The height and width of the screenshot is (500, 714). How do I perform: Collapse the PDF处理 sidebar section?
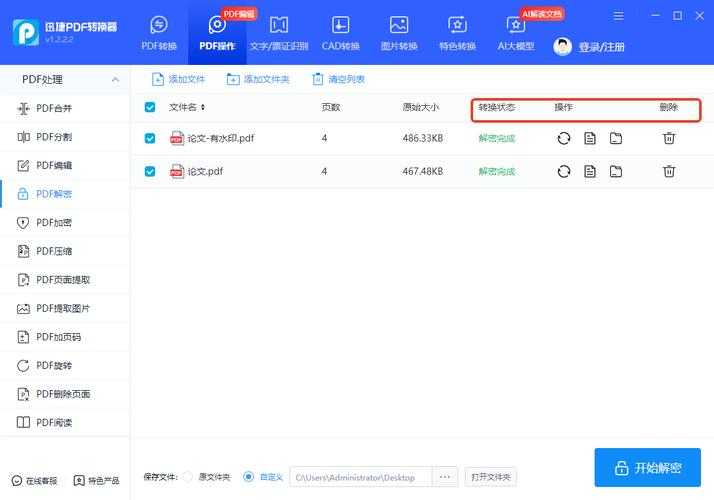pyautogui.click(x=115, y=79)
